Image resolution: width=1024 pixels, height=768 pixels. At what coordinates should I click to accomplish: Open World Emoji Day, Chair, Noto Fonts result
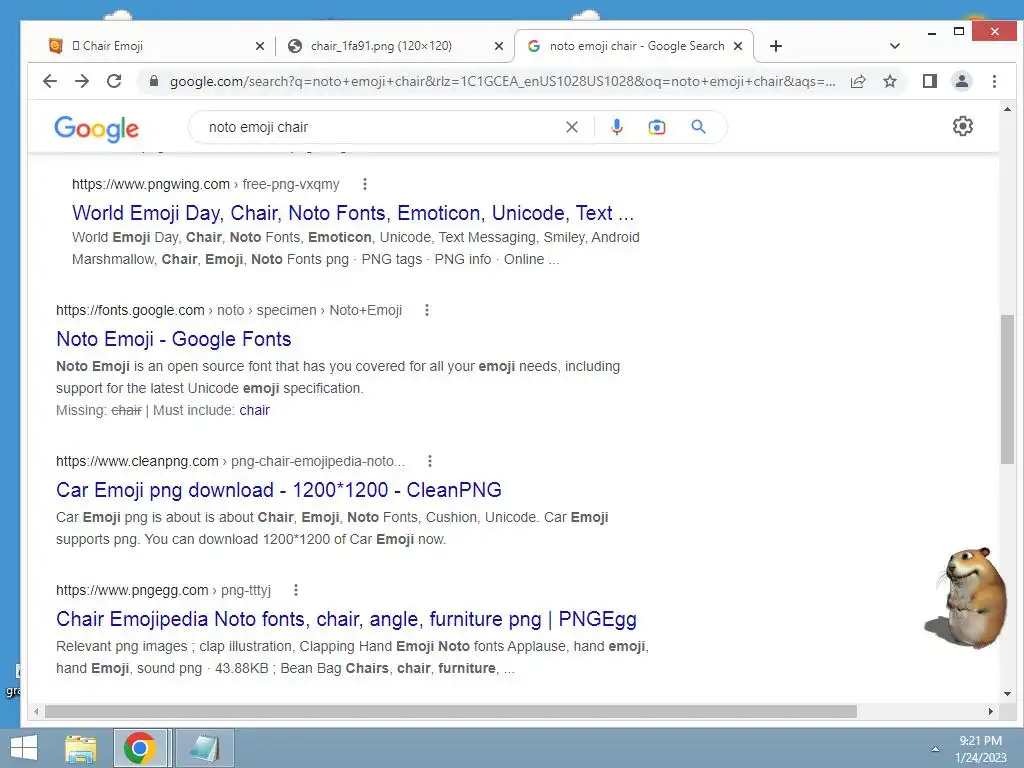(353, 213)
